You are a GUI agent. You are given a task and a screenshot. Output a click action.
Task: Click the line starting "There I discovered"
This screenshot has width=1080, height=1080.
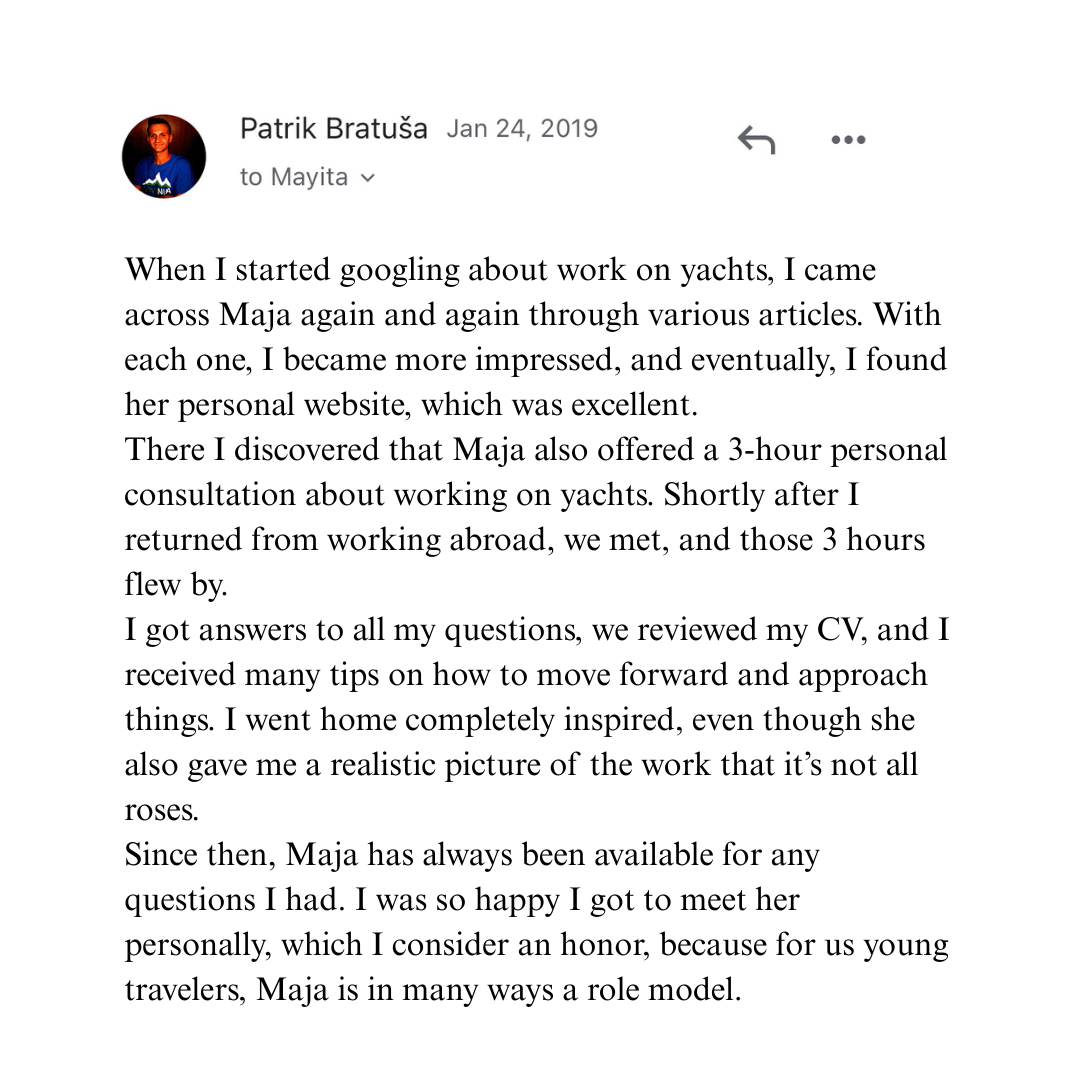(x=535, y=450)
